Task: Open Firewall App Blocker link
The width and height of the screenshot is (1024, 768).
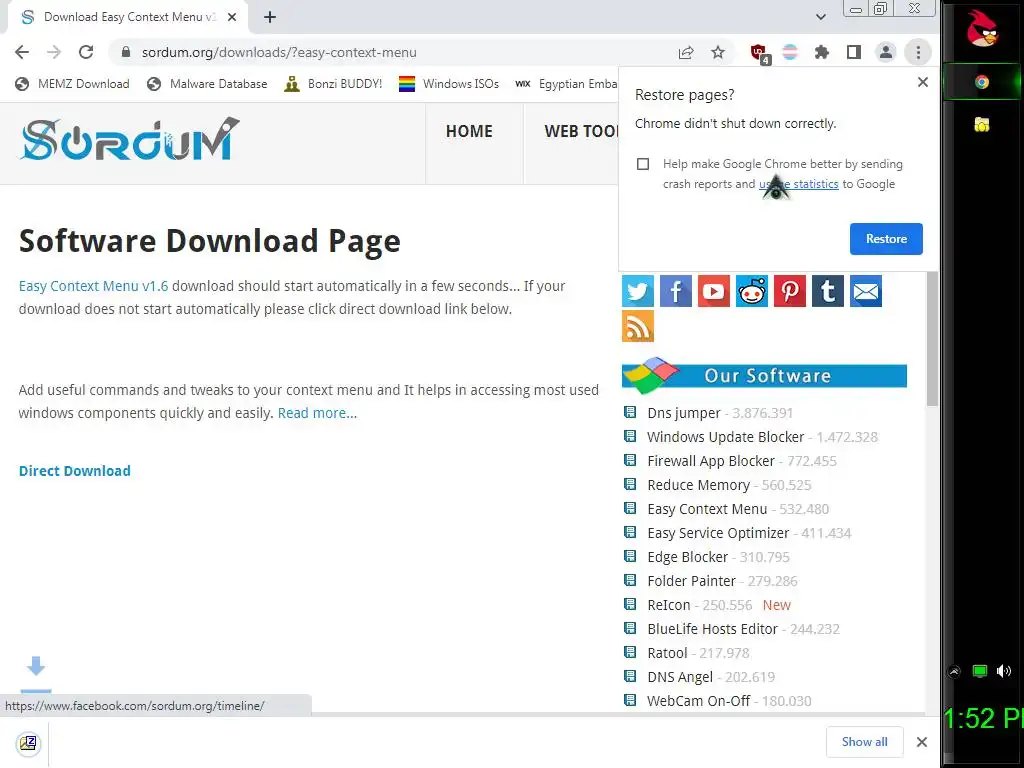Action: pyautogui.click(x=711, y=461)
